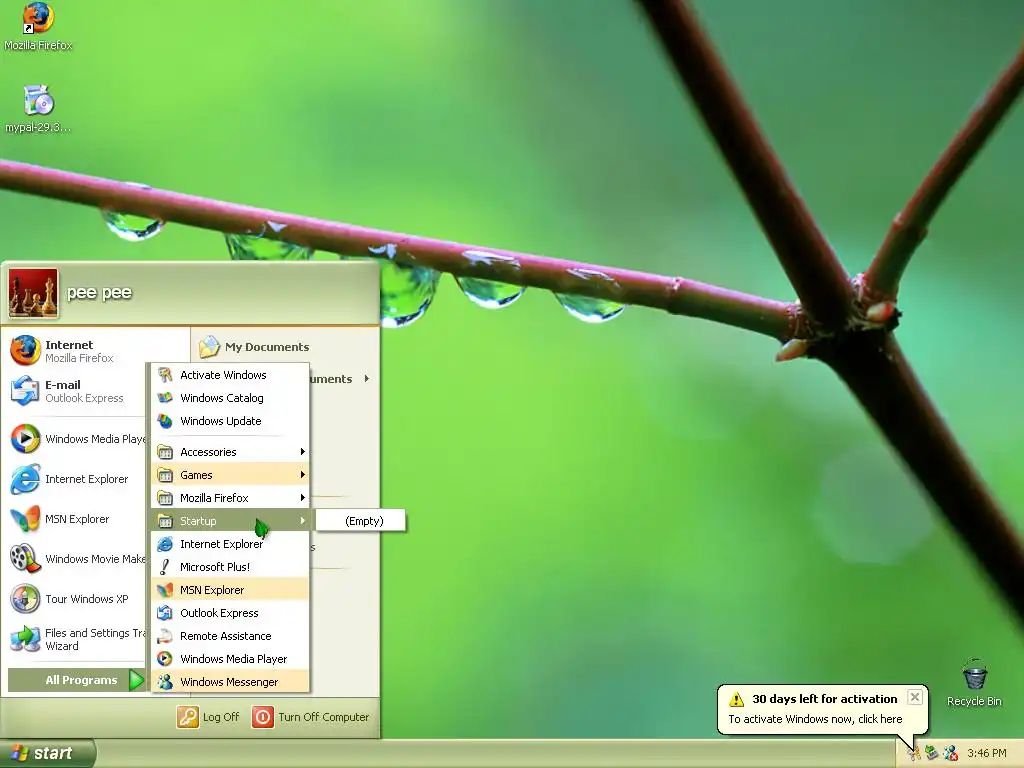Click the All Programs button
This screenshot has width=1024, height=768.
click(76, 680)
